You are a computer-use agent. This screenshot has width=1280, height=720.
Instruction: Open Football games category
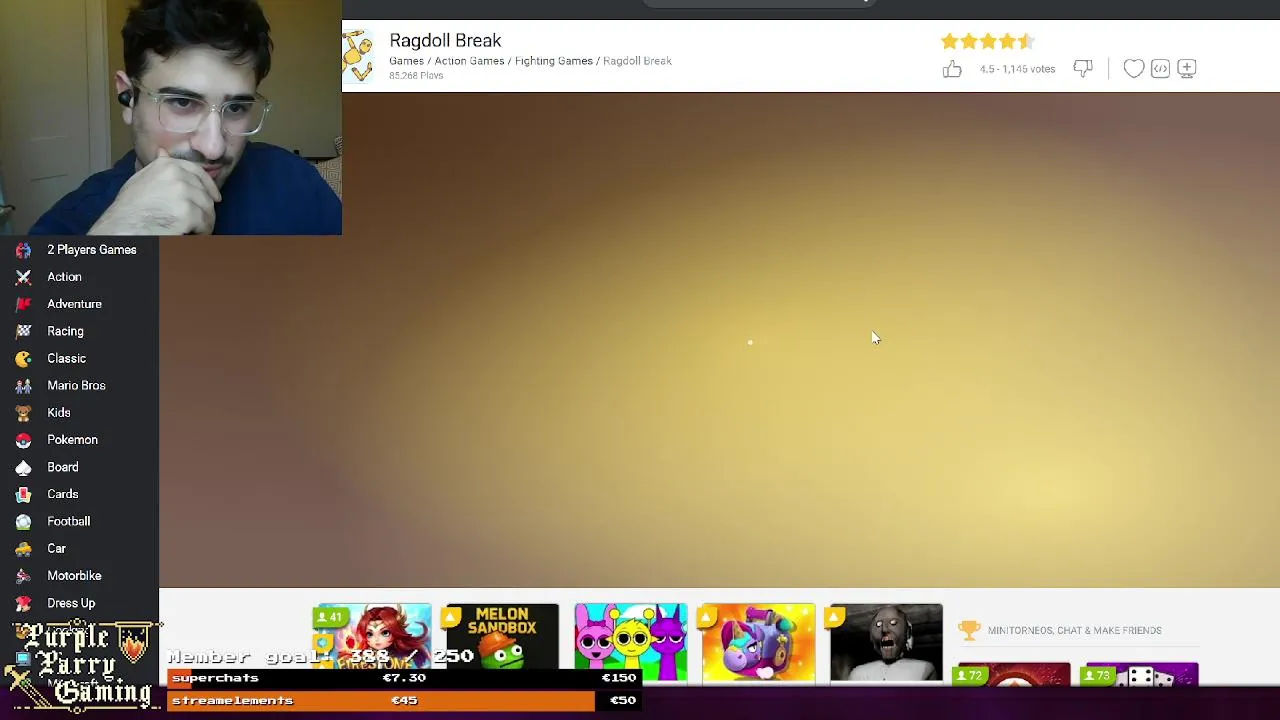(x=68, y=521)
